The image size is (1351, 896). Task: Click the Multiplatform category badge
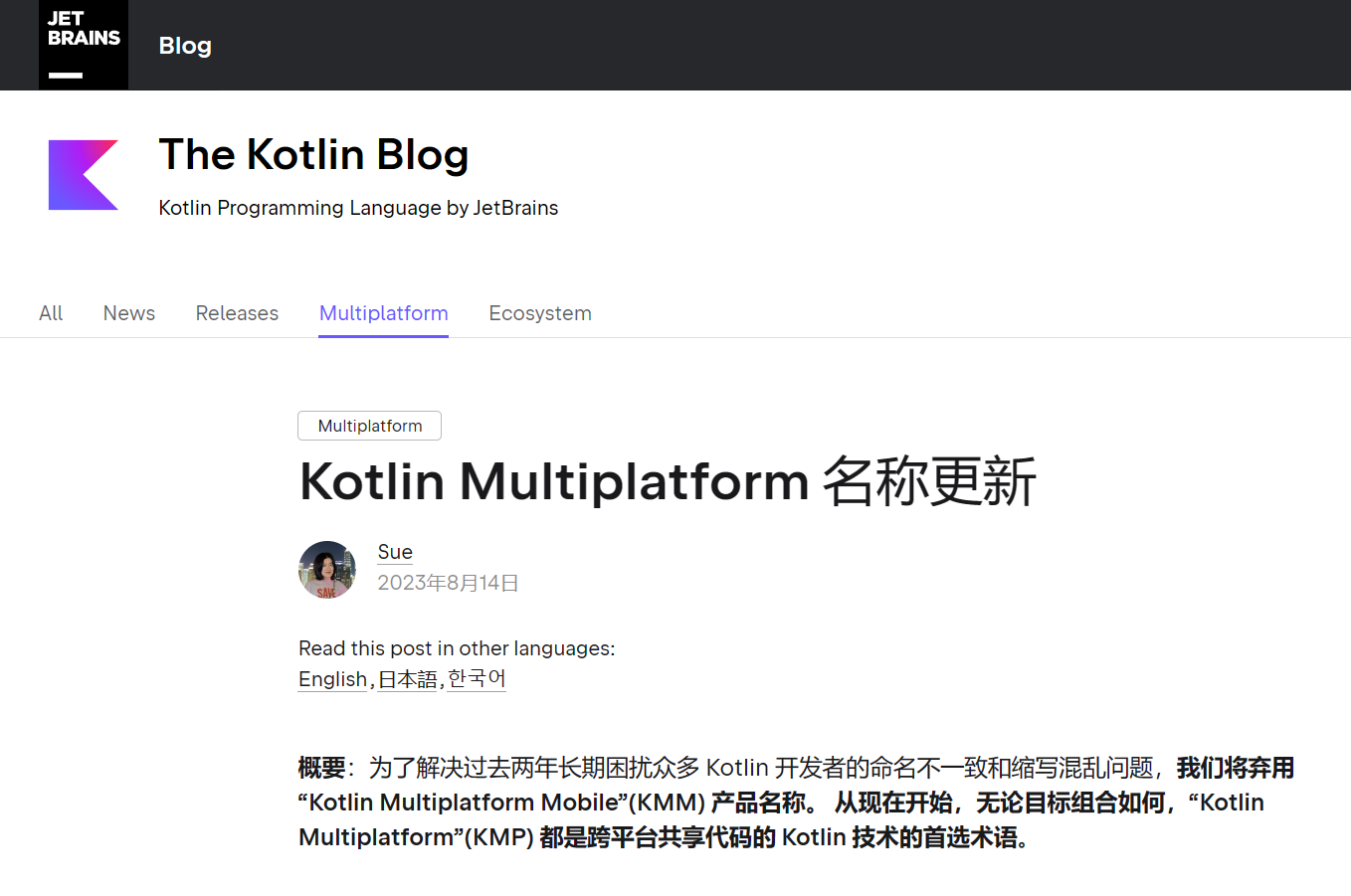[x=369, y=425]
